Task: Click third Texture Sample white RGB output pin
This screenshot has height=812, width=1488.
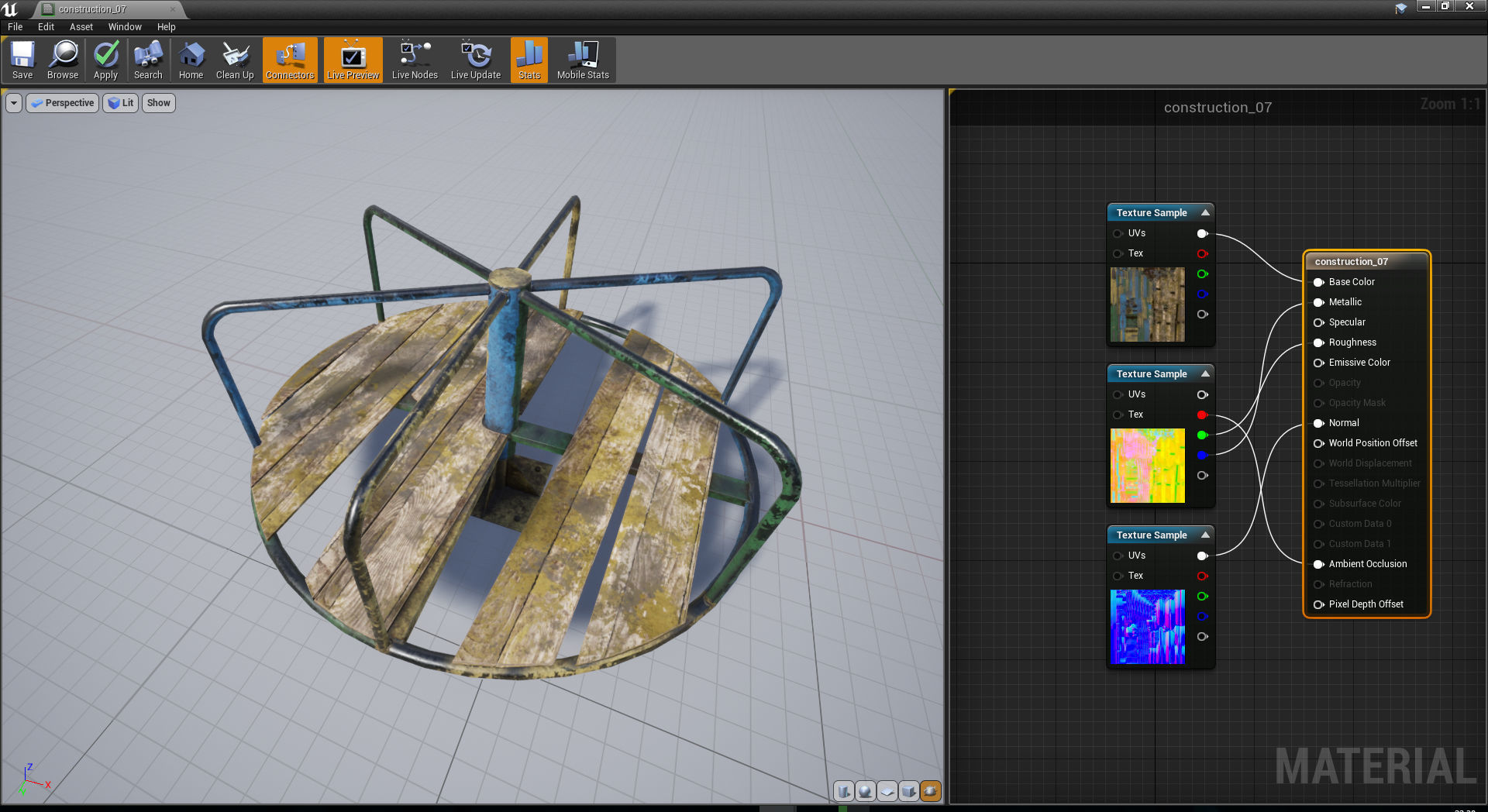Action: (x=1202, y=556)
